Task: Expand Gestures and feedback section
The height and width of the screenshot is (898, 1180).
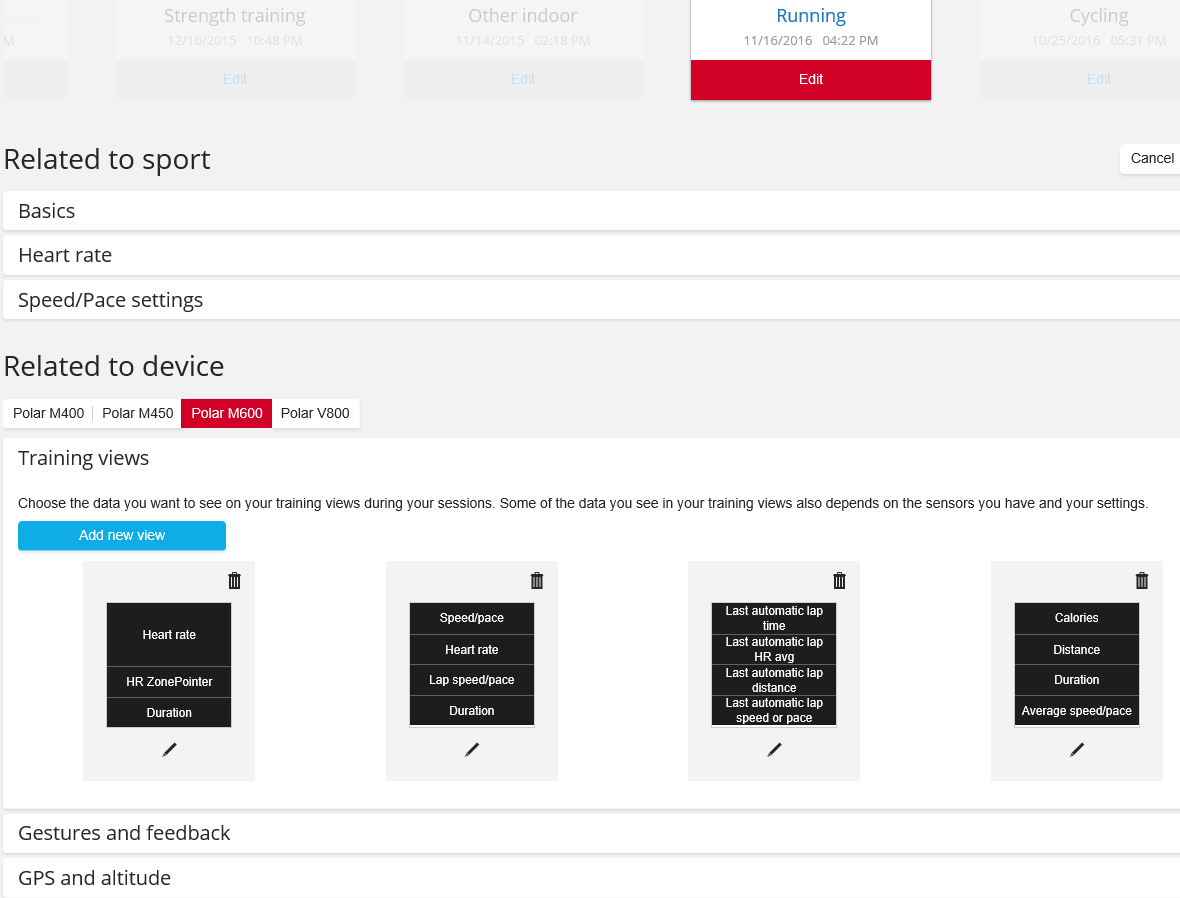Action: (592, 833)
